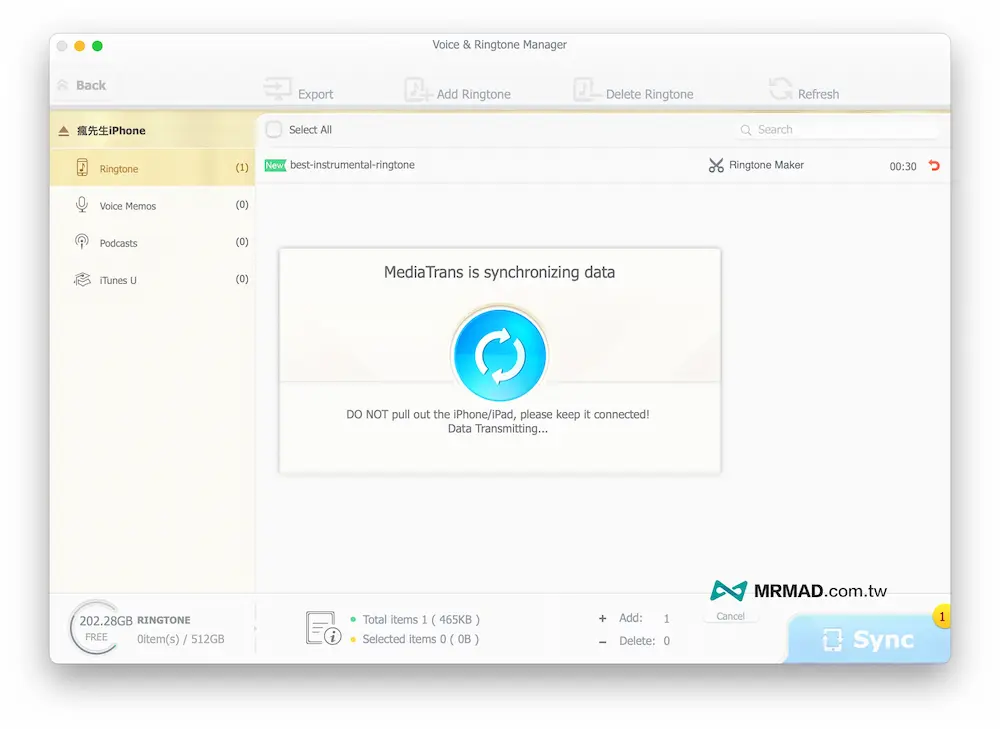Click the storage free space circle
This screenshot has width=1000, height=729.
[96, 628]
